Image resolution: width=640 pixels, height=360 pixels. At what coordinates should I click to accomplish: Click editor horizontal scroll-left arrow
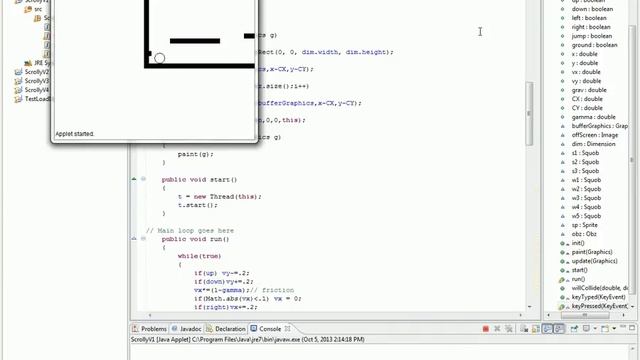coord(150,315)
